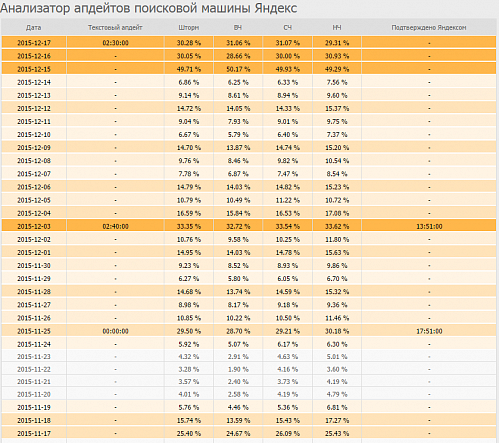Select date cell 2015-12-14
The height and width of the screenshot is (443, 499).
[x=34, y=82]
